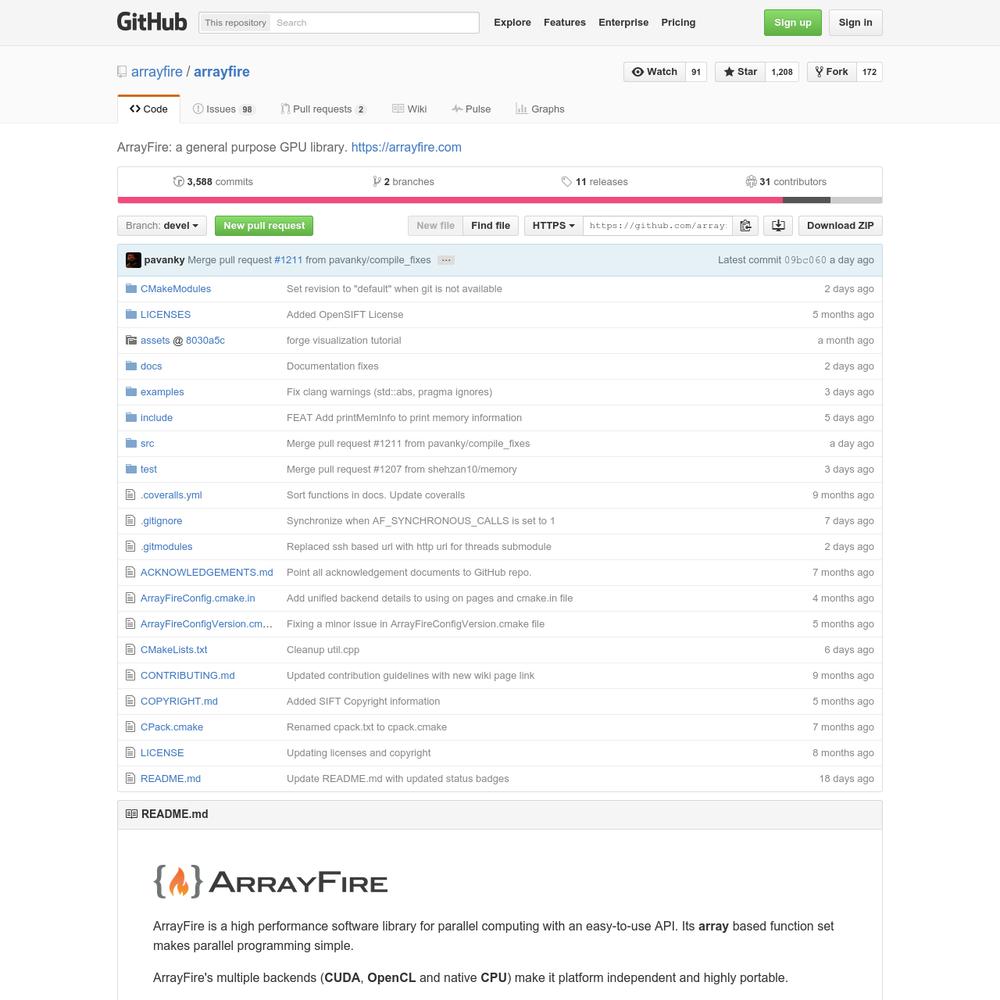Viewport: 1000px width, 1000px height.
Task: Copy clone URL to clipboard
Action: 745,226
